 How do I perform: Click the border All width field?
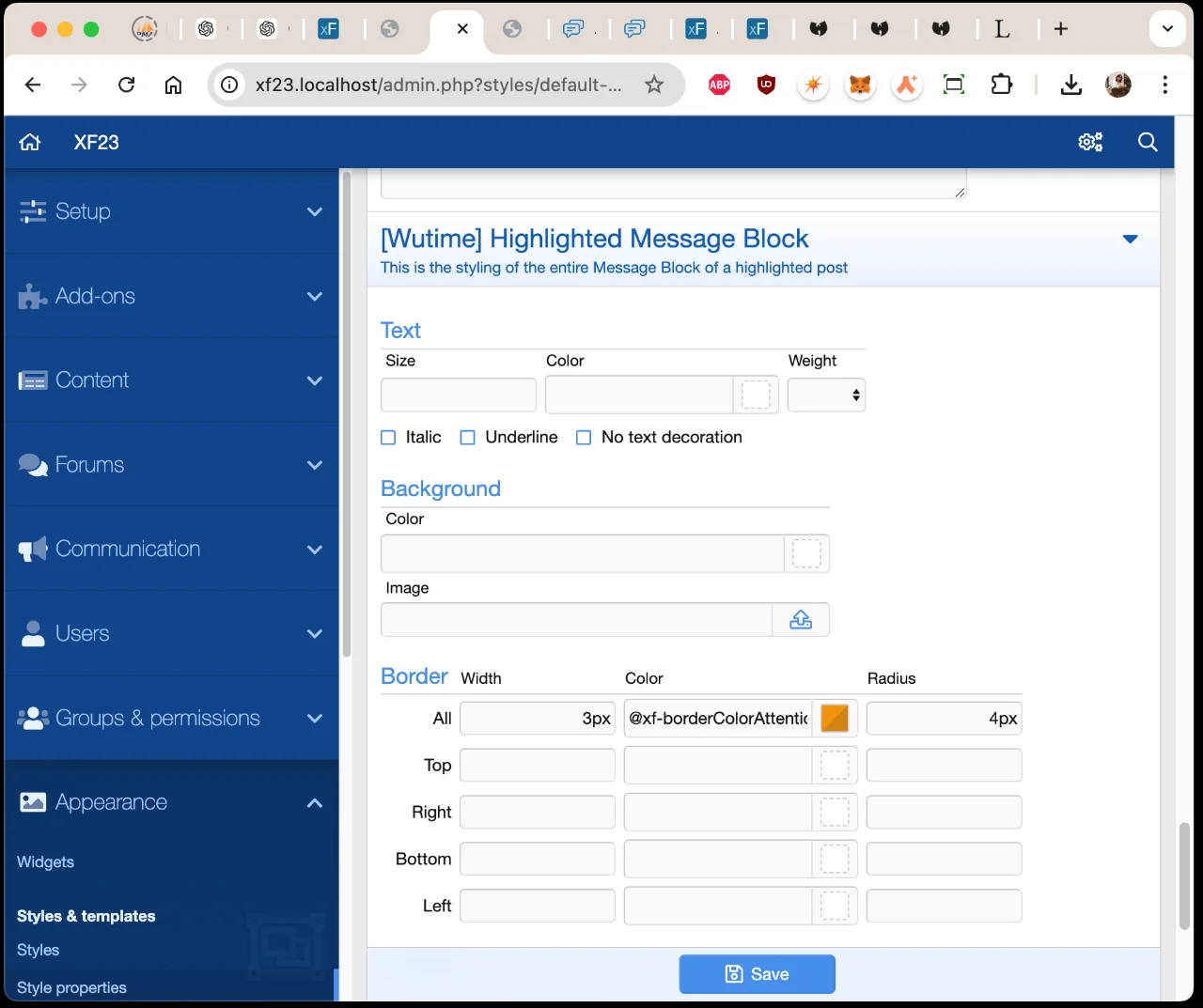[x=537, y=719]
